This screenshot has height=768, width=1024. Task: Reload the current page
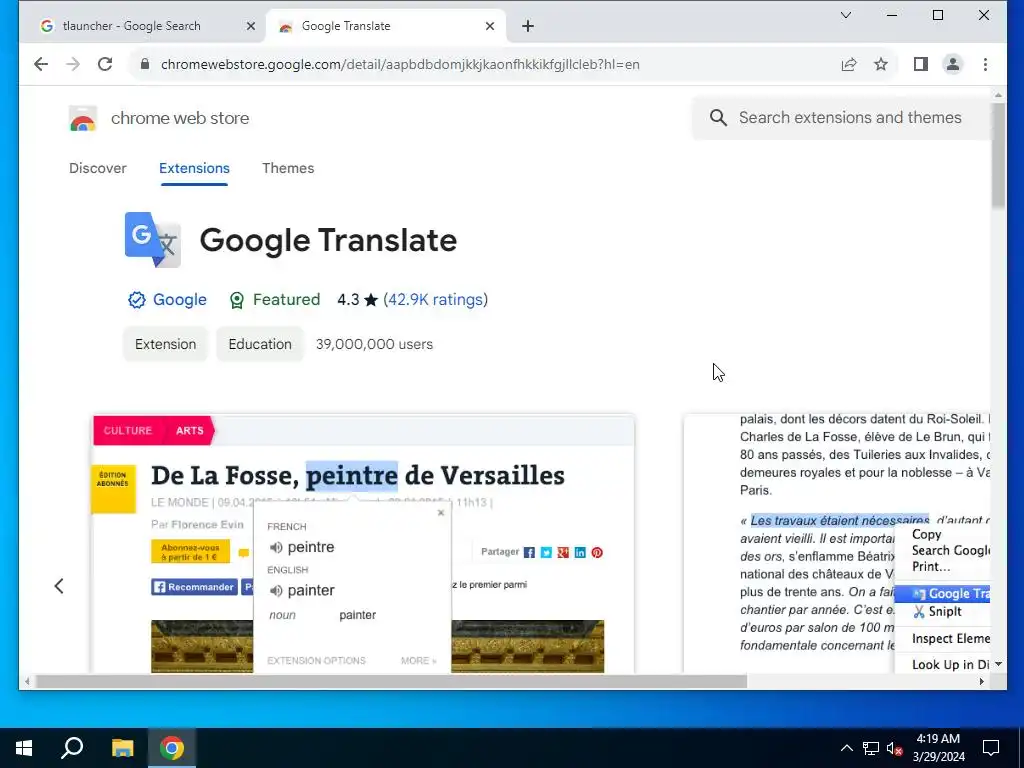coord(105,64)
